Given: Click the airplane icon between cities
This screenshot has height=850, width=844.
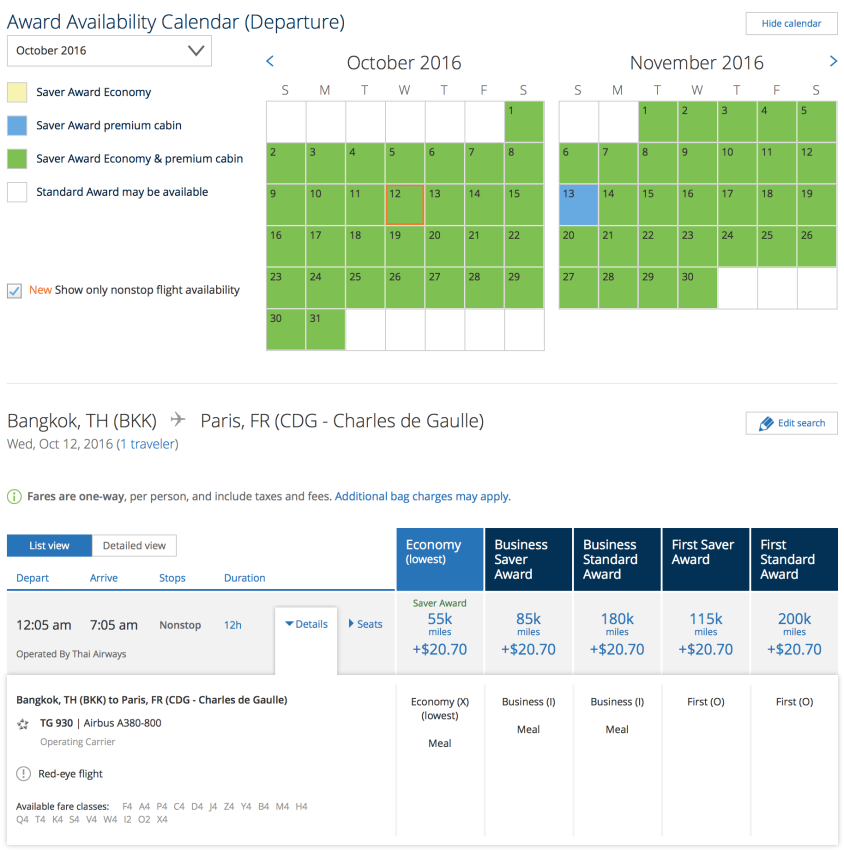Looking at the screenshot, I should (178, 420).
